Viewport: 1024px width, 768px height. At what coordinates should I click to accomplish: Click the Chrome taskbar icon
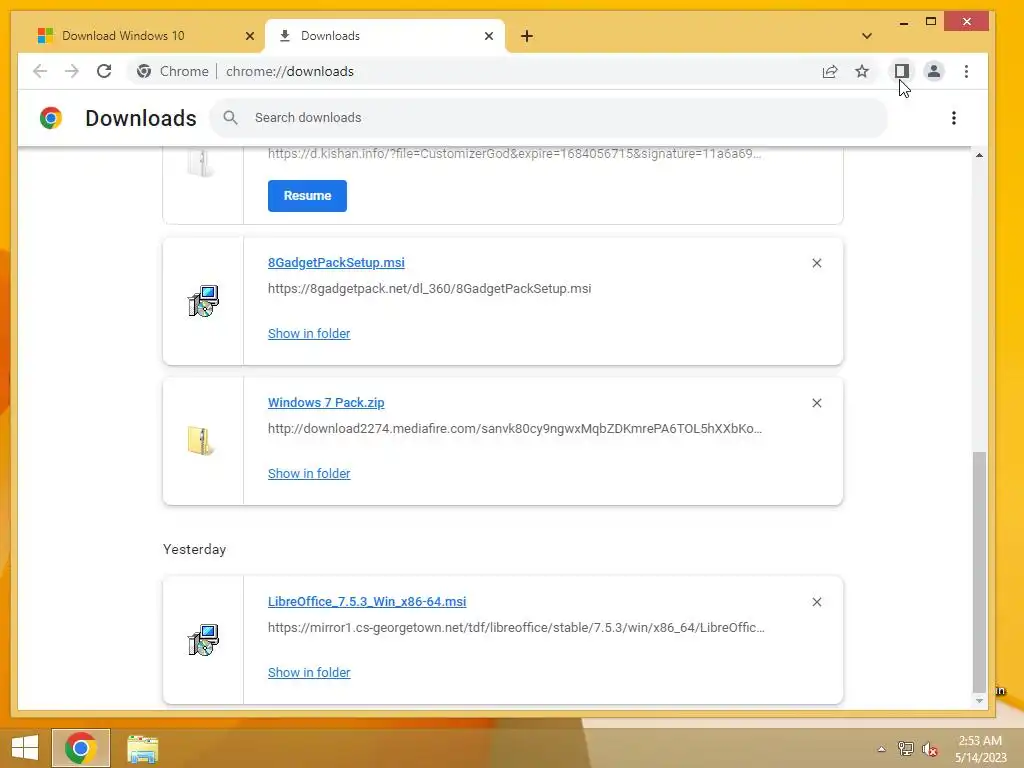point(81,748)
